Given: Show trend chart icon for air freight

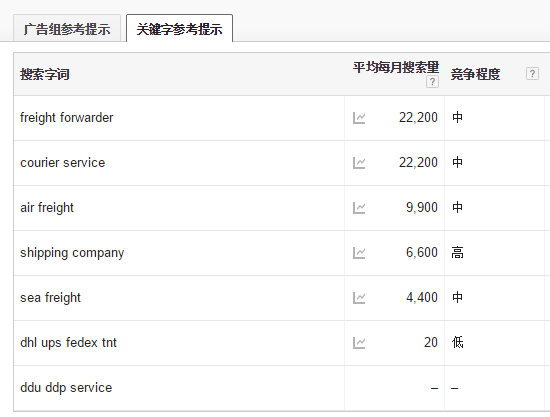Looking at the screenshot, I should (x=359, y=208).
